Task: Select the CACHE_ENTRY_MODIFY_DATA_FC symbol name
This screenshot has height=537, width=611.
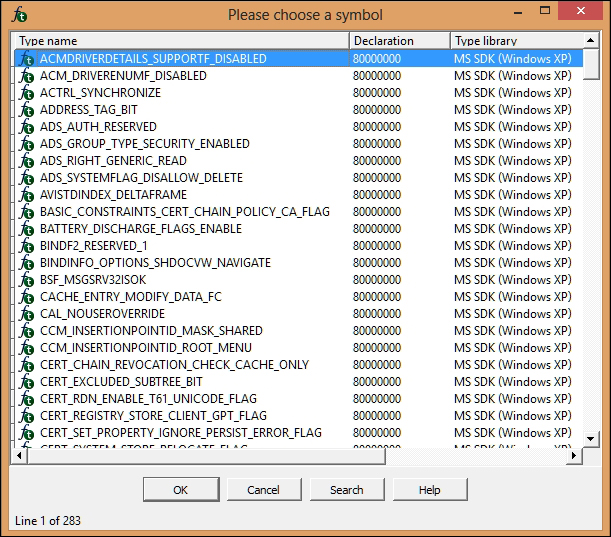Action: point(131,297)
